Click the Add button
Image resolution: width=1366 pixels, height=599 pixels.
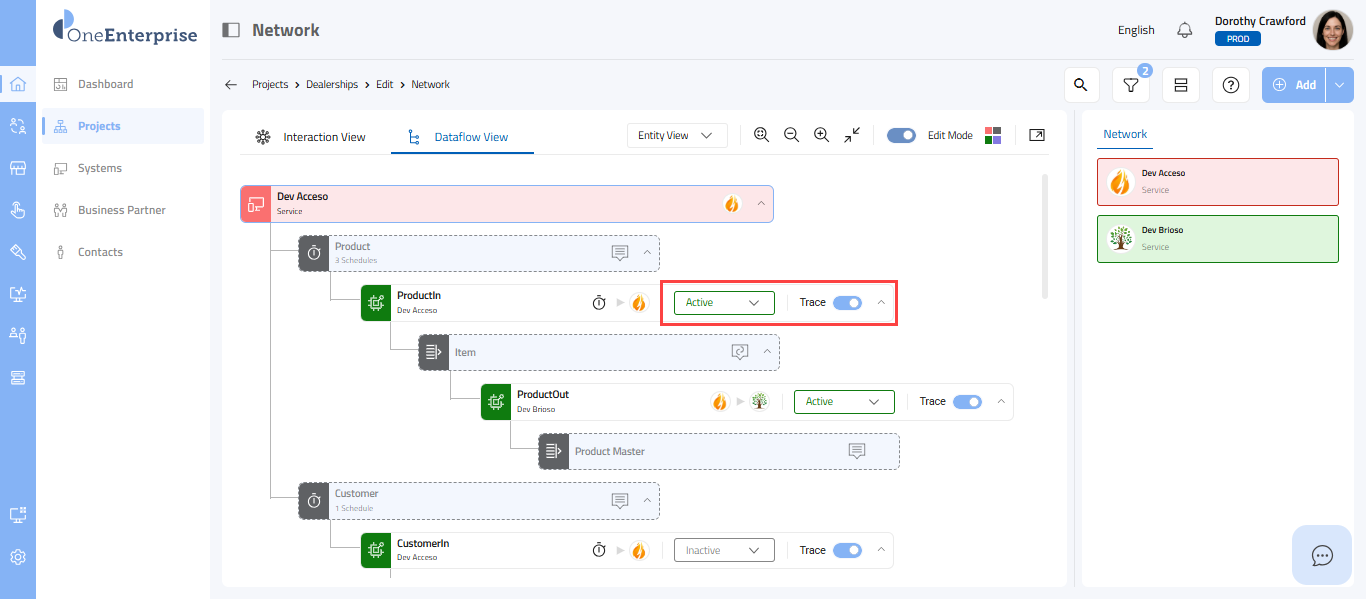[x=1294, y=85]
